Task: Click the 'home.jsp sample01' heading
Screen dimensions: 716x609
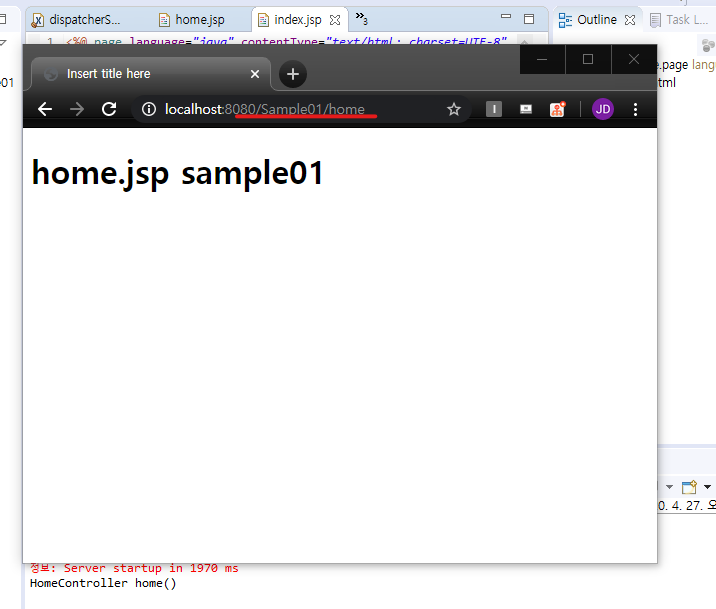Action: click(x=177, y=174)
